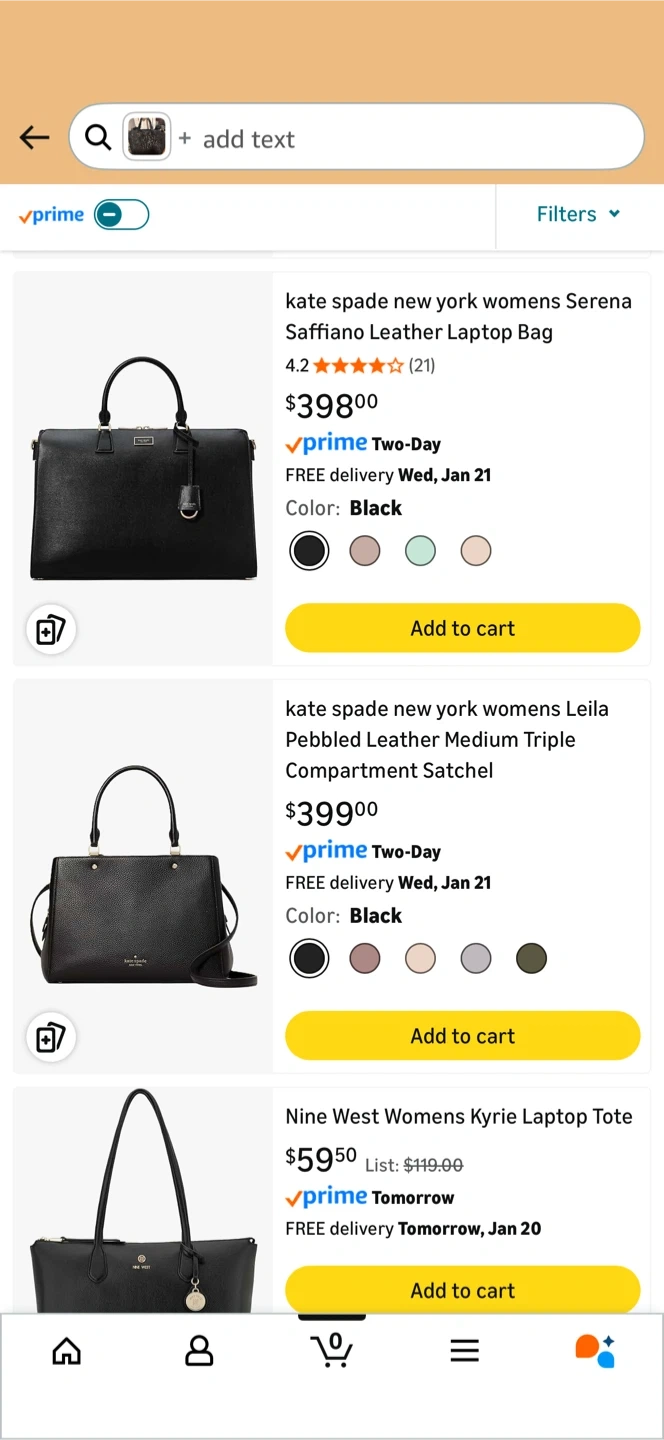Viewport: 664px width, 1440px height.
Task: Add Leila Satchel to cart
Action: (x=462, y=1036)
